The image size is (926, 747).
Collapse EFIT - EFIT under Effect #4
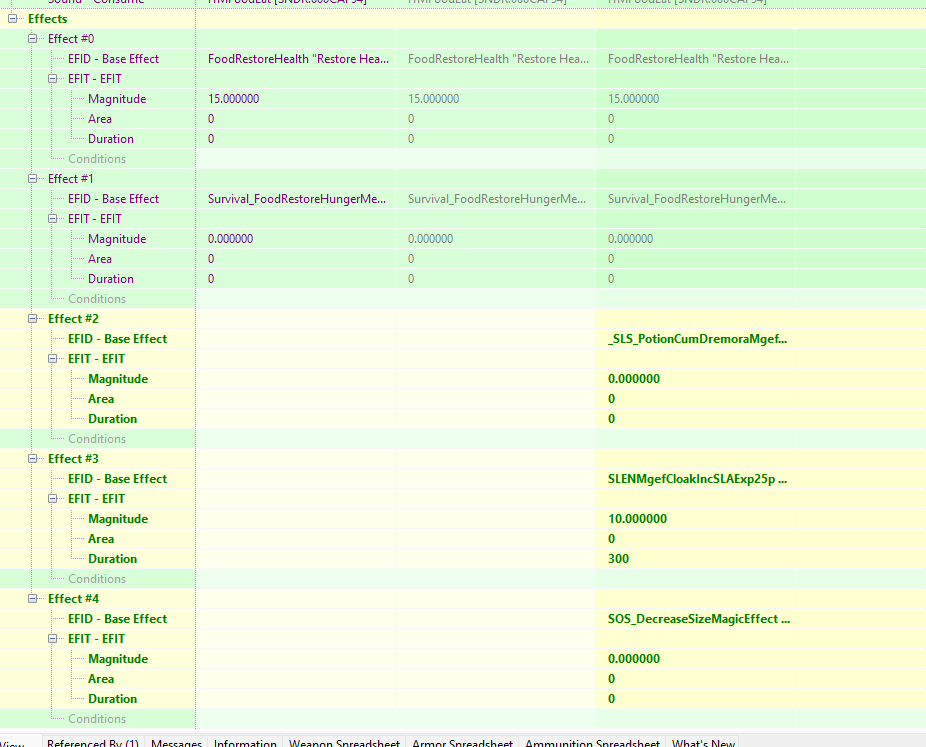point(53,638)
